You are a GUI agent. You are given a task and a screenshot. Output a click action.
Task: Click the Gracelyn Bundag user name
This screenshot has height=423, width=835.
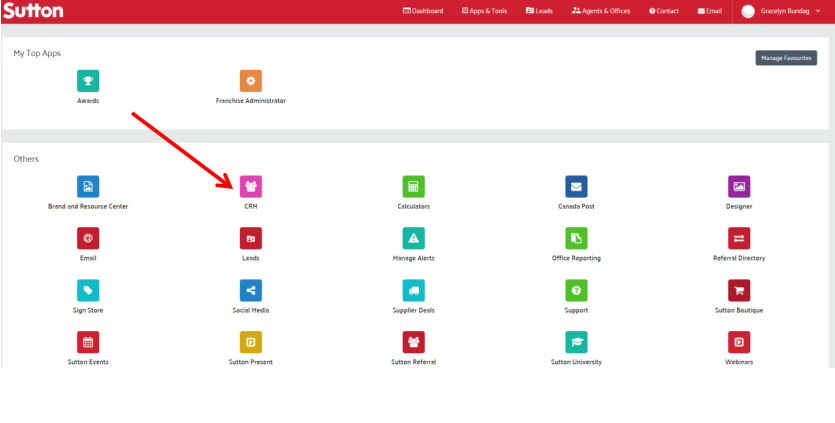click(x=785, y=11)
